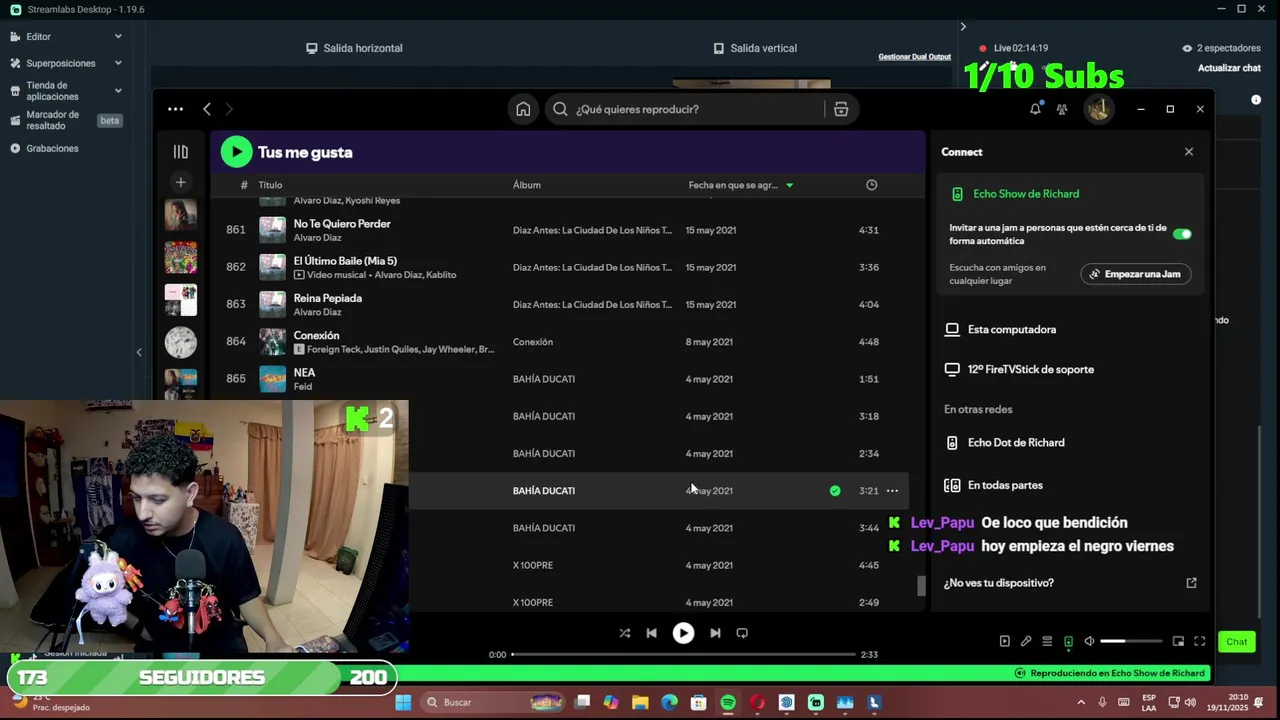Open the Spotify profile avatar
The image size is (1280, 720).
pyautogui.click(x=1098, y=109)
